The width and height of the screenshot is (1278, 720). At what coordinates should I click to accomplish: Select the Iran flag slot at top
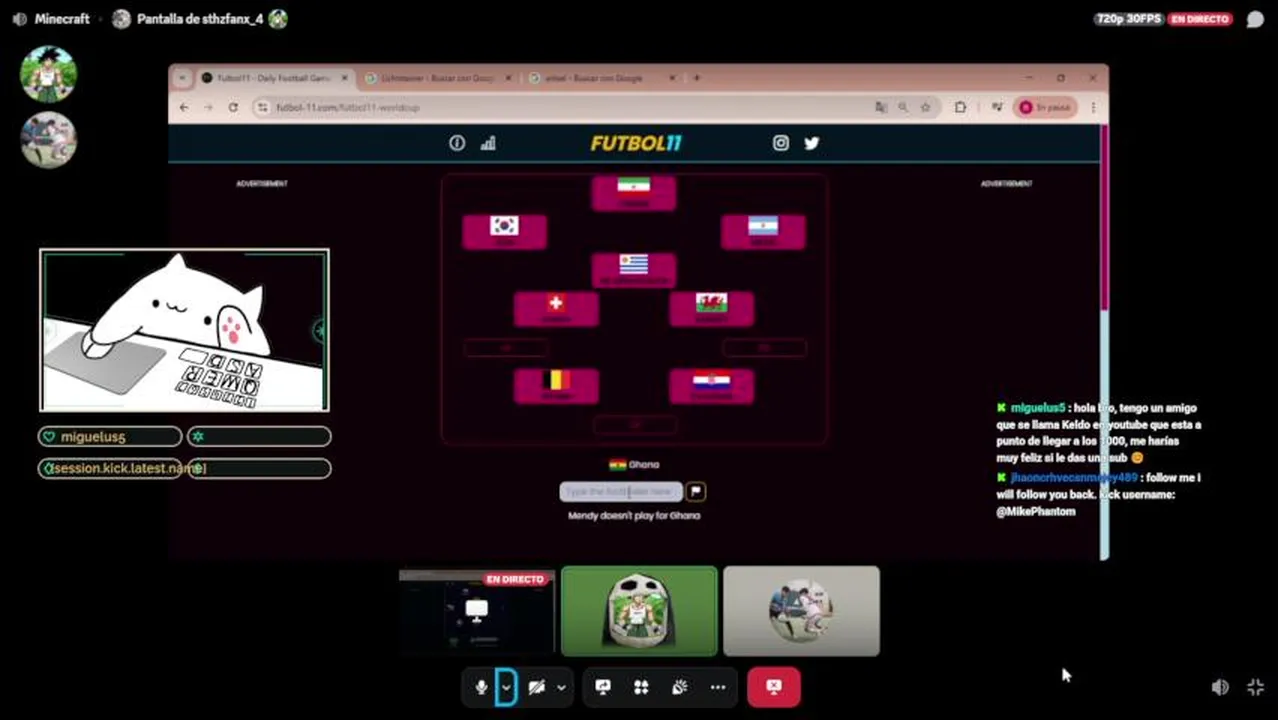[633, 193]
